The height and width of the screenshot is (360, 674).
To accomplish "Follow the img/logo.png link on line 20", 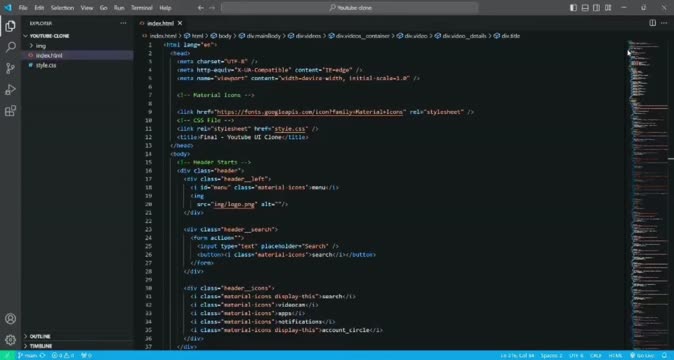I will (234, 204).
